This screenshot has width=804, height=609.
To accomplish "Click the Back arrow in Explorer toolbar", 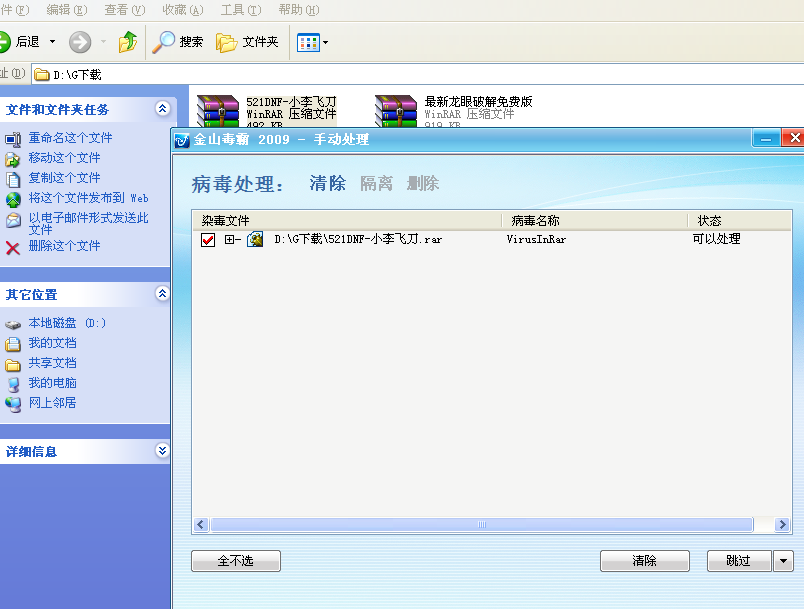I will pos(5,42).
